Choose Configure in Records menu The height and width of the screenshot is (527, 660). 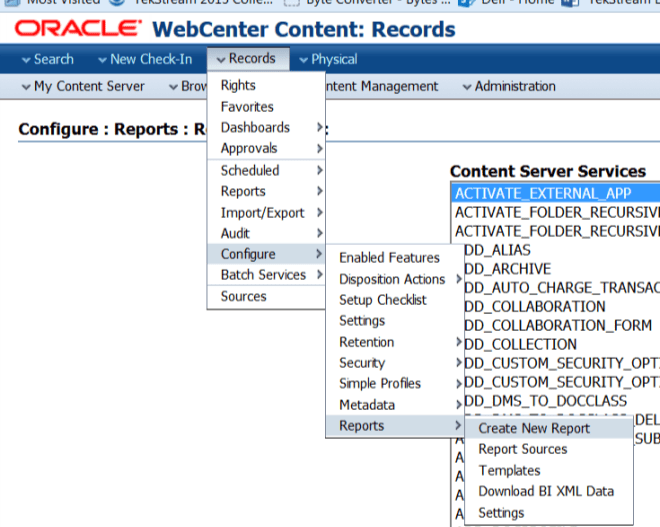266,254
